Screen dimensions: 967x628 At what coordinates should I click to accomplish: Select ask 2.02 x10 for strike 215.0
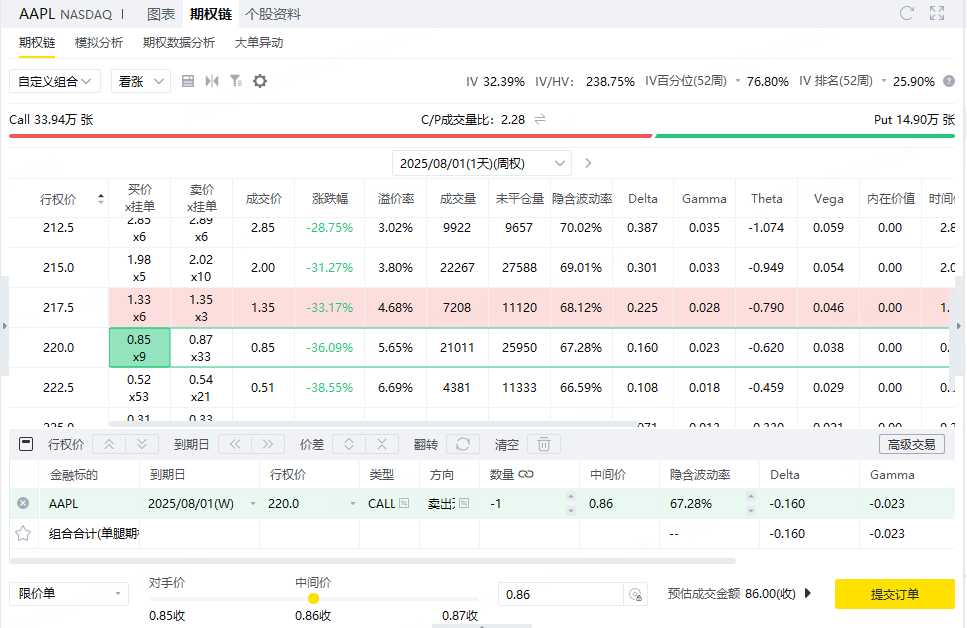(201, 267)
